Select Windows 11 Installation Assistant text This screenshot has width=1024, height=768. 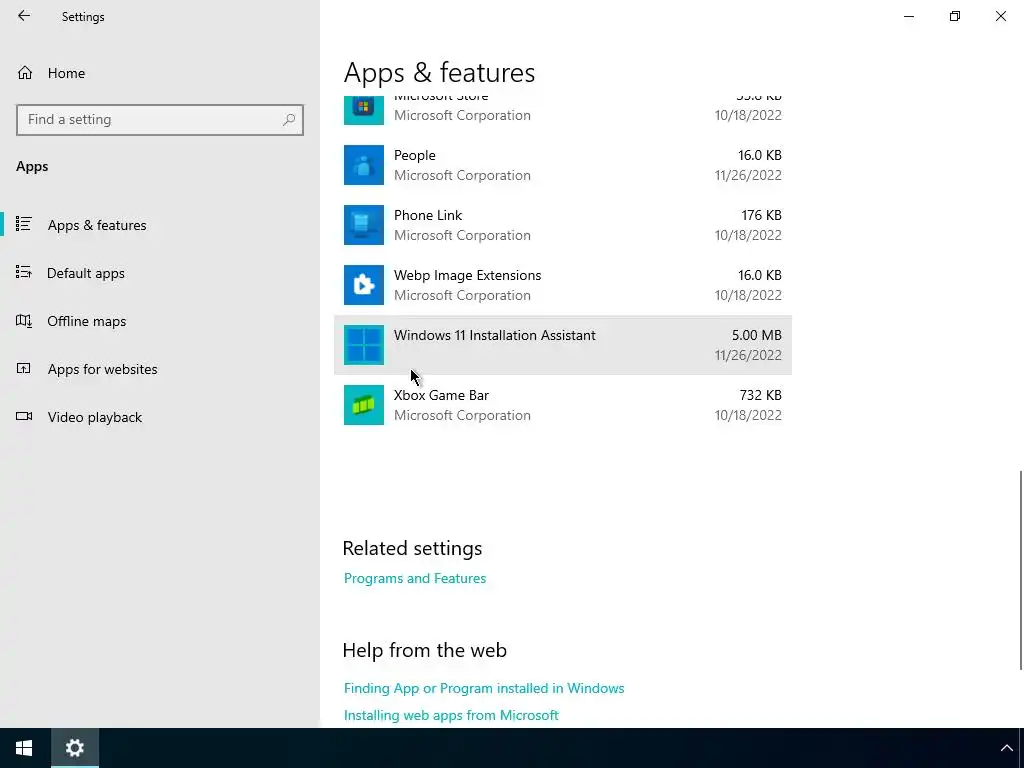[494, 335]
